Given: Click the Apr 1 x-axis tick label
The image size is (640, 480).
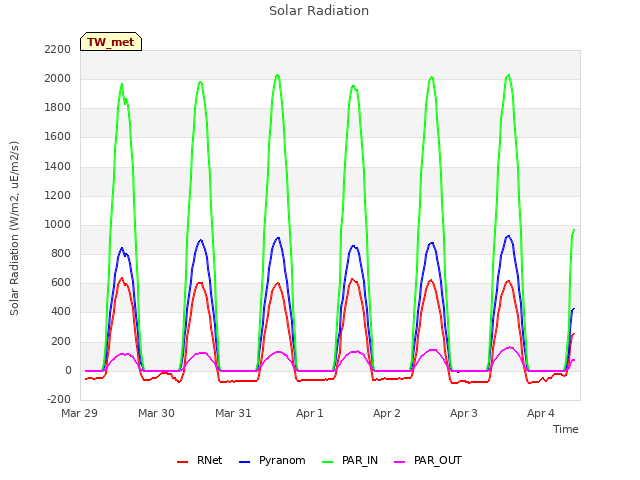Looking at the screenshot, I should coord(310,413).
